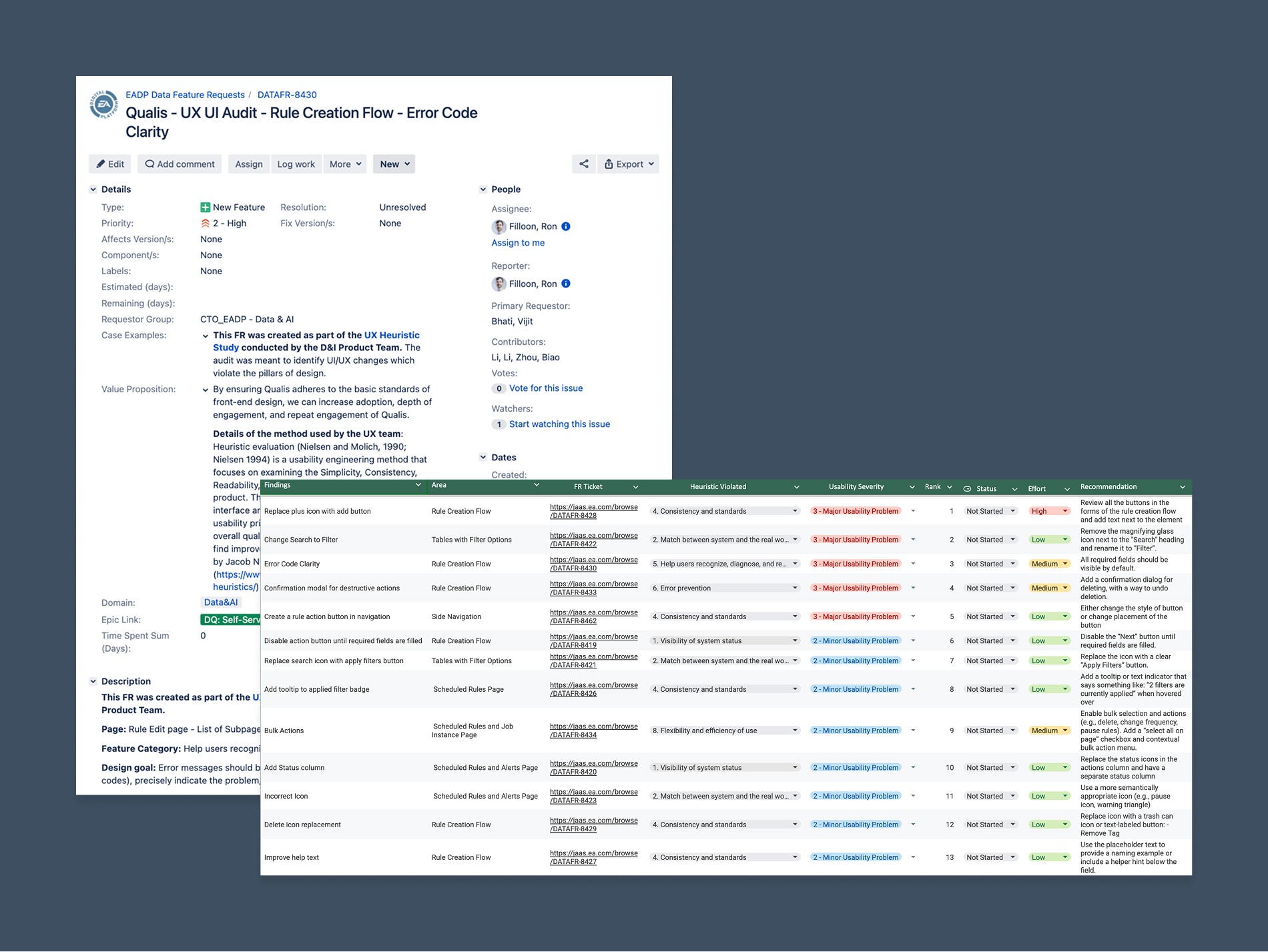Click the High priority arrows icon
The image size is (1268, 952).
[x=206, y=223]
